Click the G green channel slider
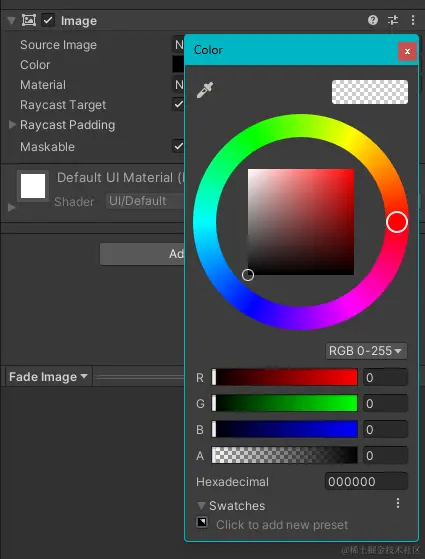This screenshot has height=559, width=425. [285, 403]
